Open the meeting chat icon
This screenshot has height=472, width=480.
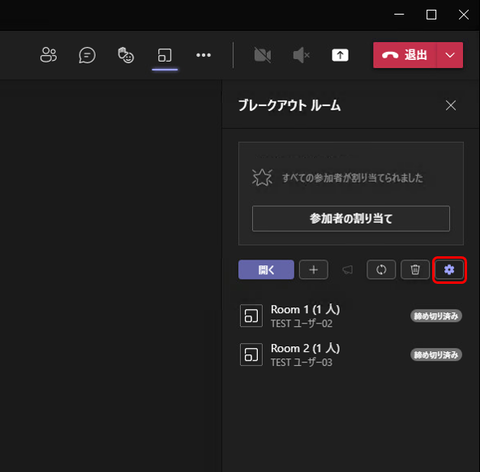coord(87,55)
